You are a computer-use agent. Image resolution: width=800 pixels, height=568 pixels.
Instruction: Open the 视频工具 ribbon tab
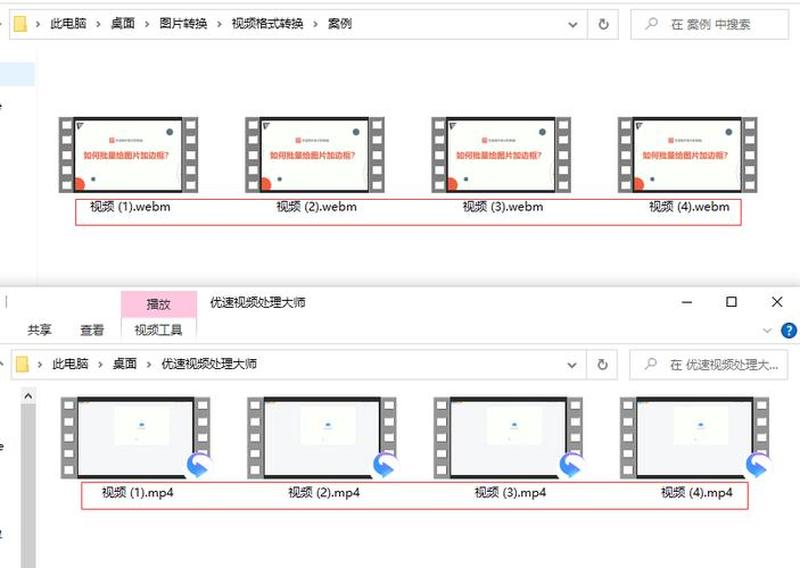tap(158, 330)
